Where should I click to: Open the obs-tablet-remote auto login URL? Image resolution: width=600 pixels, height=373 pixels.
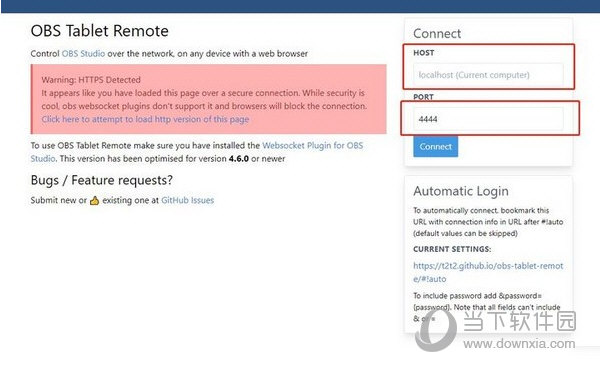(x=488, y=272)
